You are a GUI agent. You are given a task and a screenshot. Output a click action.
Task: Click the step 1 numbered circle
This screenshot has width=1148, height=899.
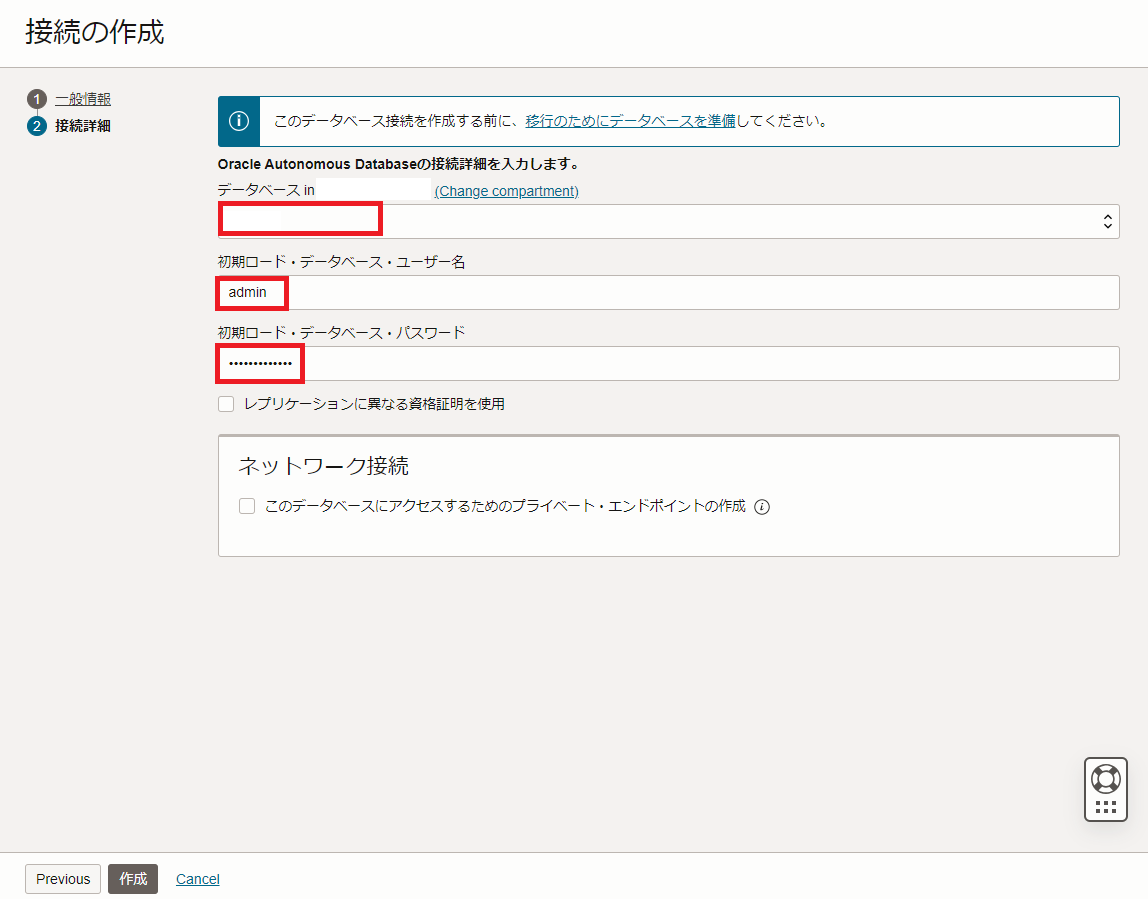click(37, 99)
